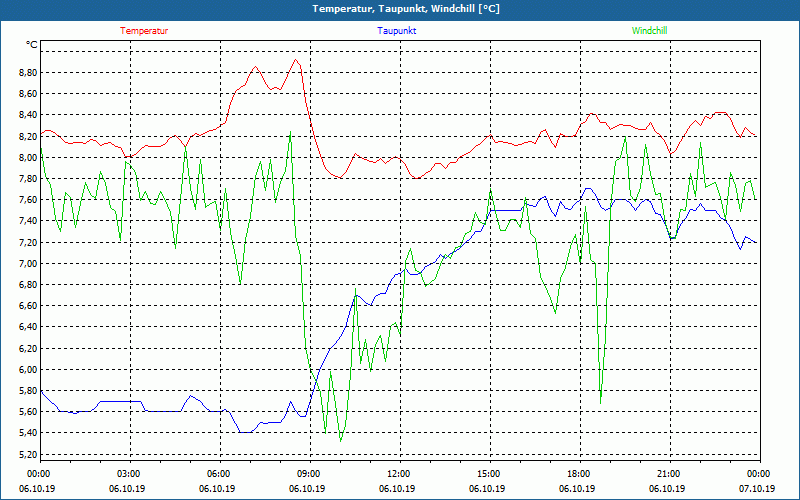The width and height of the screenshot is (800, 500).
Task: Click the 18:00 time axis label
Action: point(578,473)
